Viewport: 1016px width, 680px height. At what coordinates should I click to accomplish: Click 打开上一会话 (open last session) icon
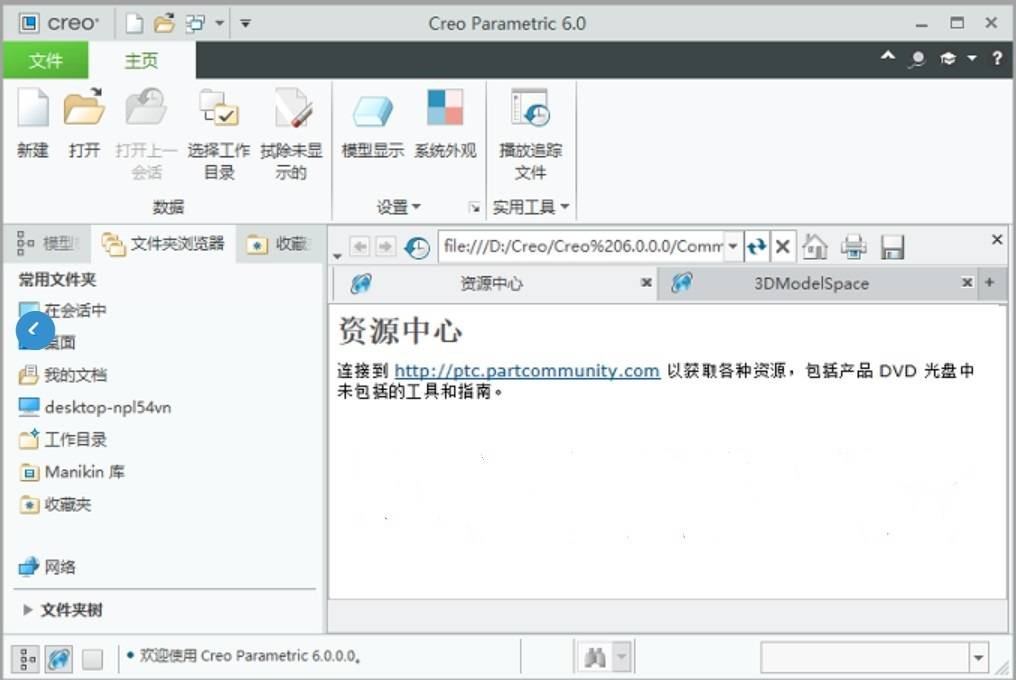(146, 108)
